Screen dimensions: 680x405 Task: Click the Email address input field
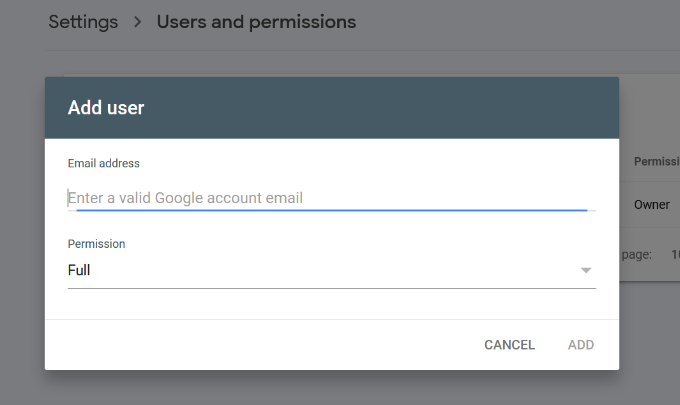click(330, 198)
